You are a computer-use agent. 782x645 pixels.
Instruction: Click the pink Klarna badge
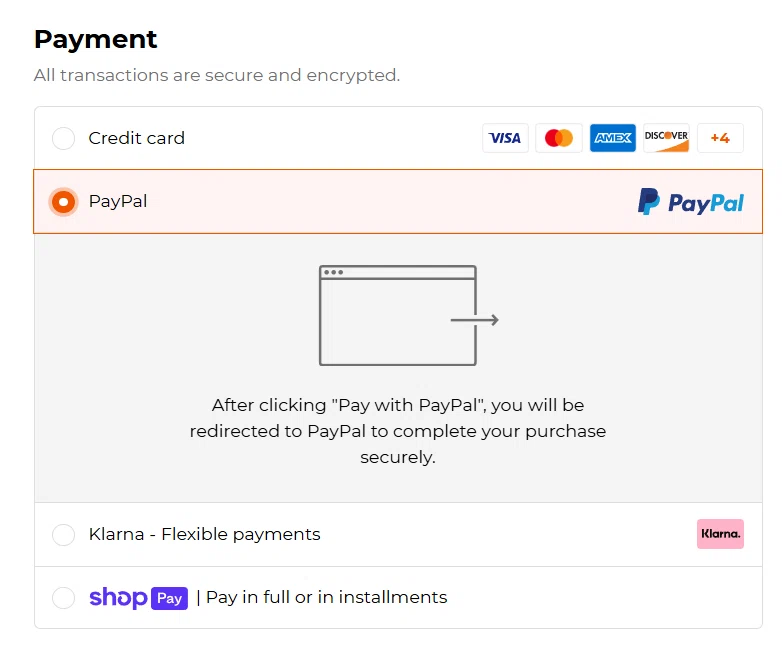[720, 534]
